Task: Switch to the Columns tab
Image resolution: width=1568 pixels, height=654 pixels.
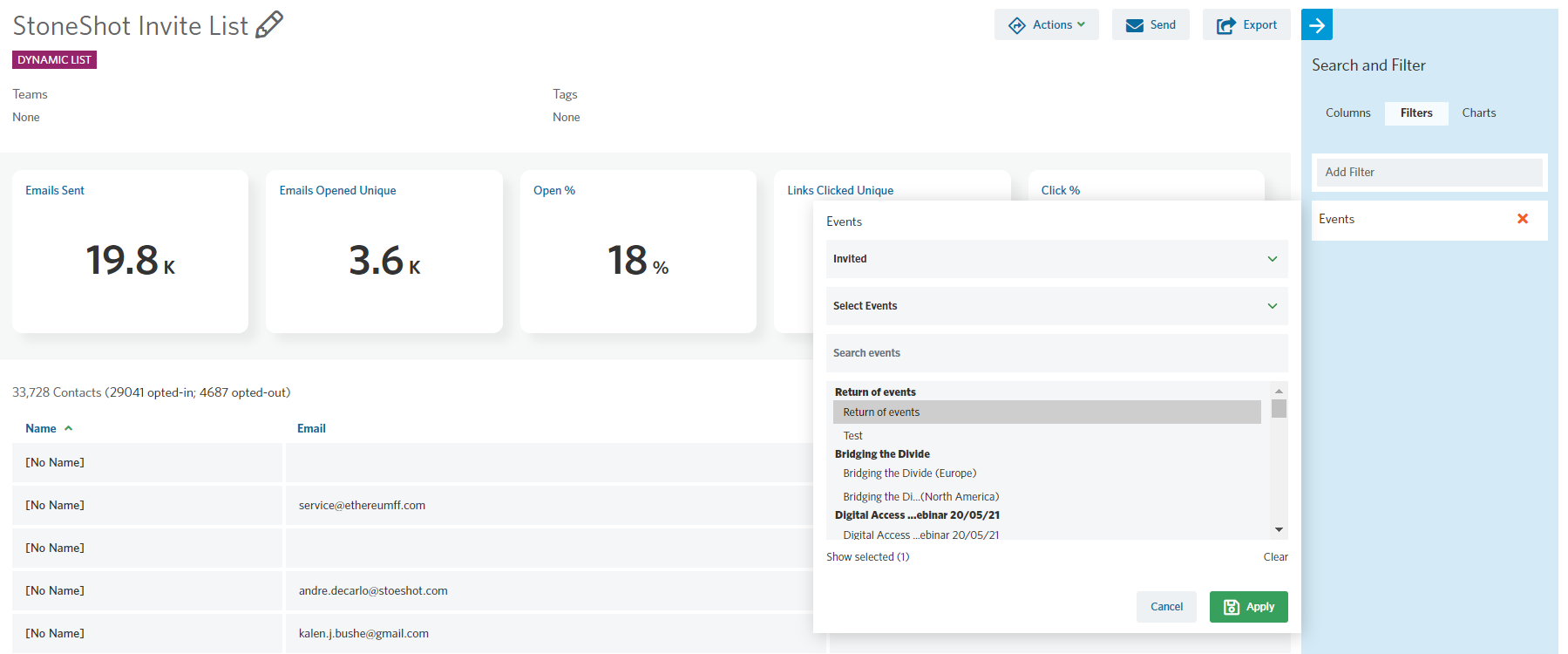Action: pyautogui.click(x=1348, y=113)
